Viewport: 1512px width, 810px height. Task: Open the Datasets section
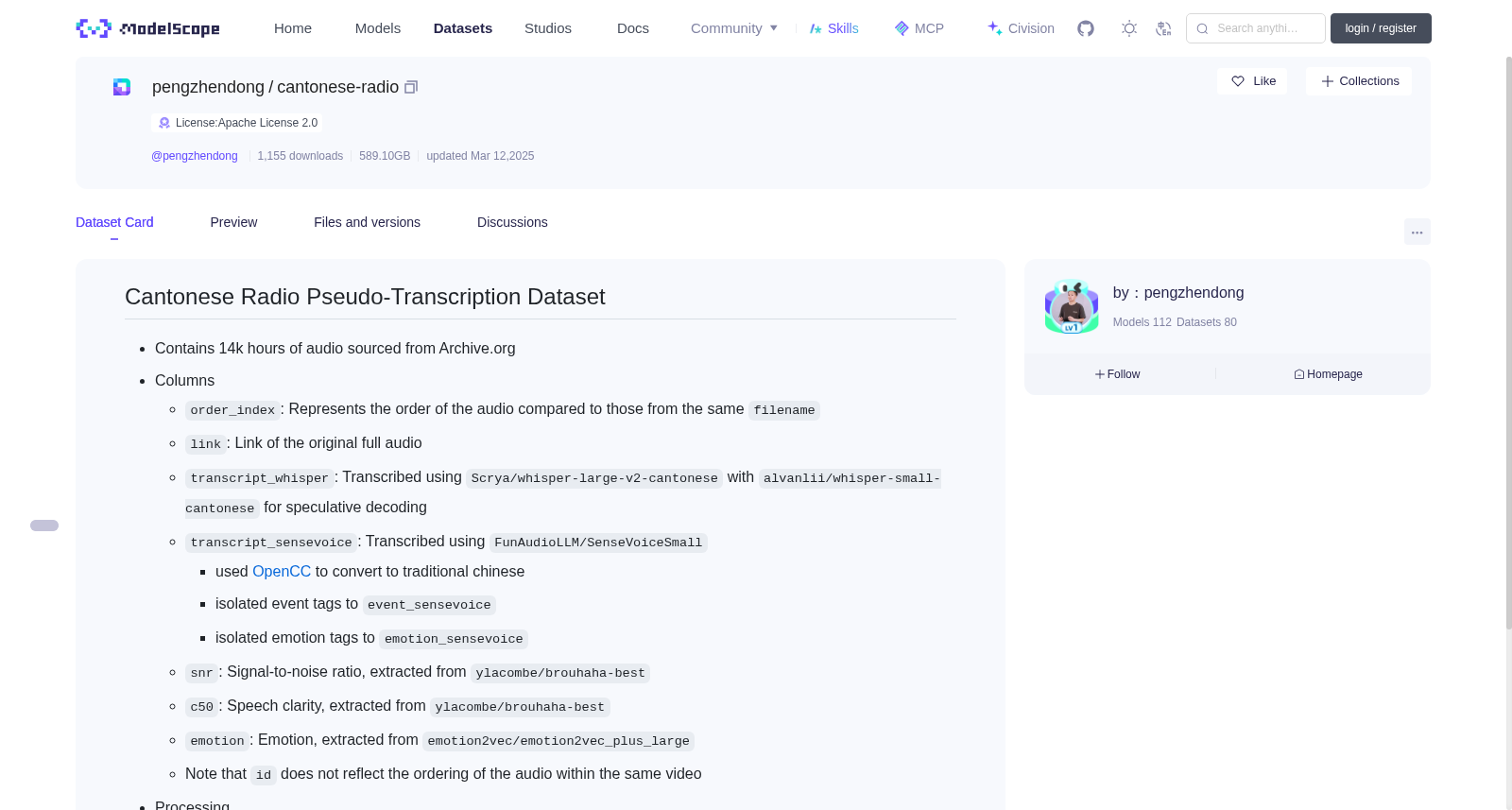(463, 28)
